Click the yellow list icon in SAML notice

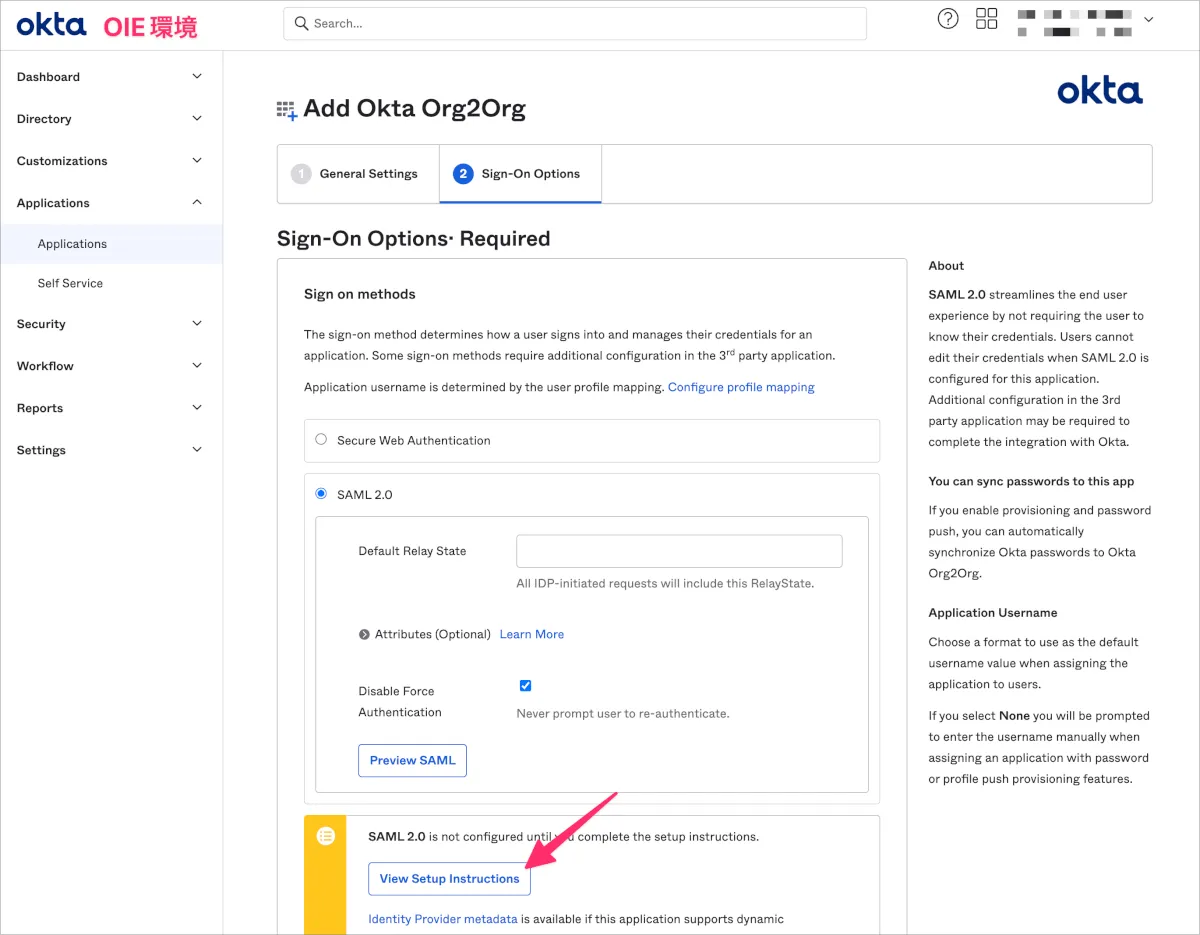tap(325, 836)
